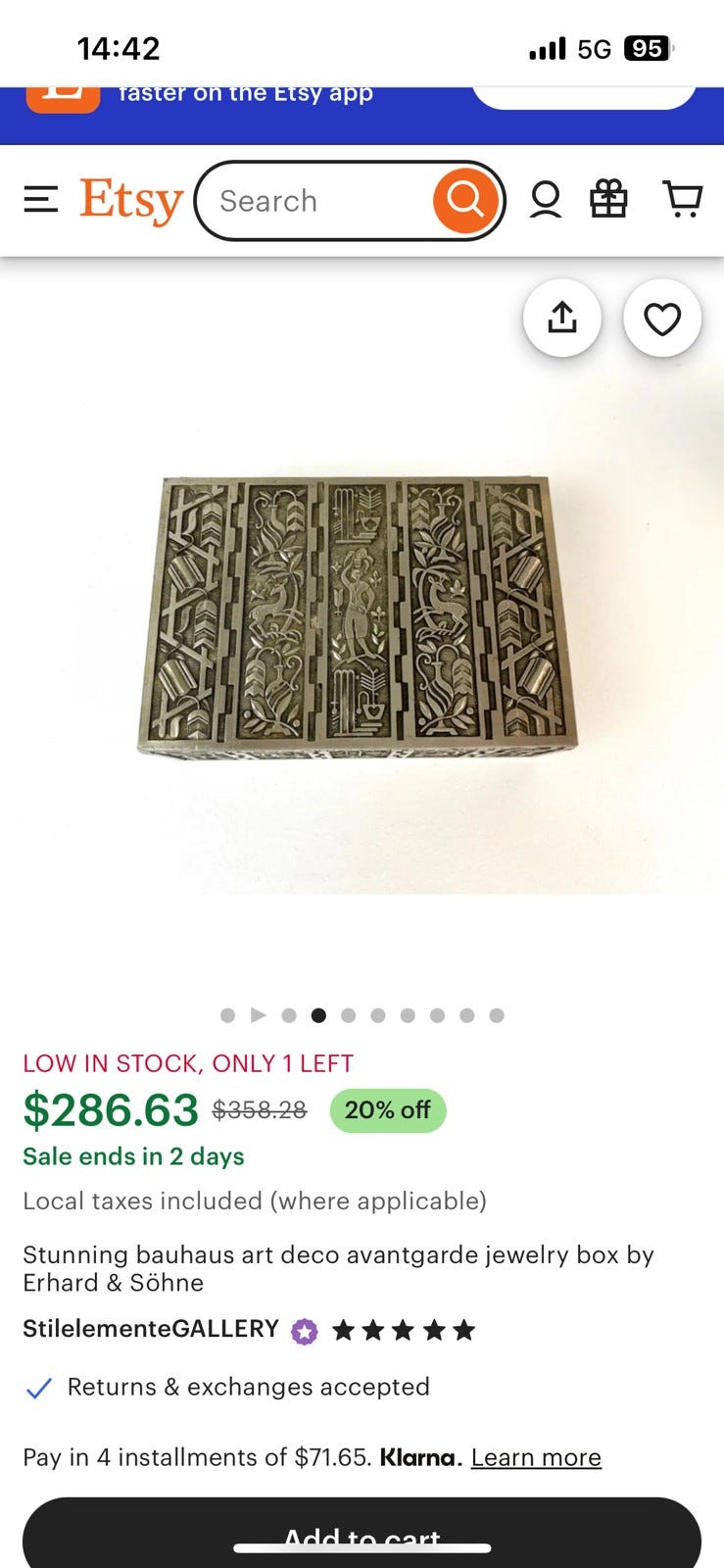Image resolution: width=724 pixels, height=1568 pixels.
Task: Jump to the first carousel dot
Action: click(x=228, y=1015)
